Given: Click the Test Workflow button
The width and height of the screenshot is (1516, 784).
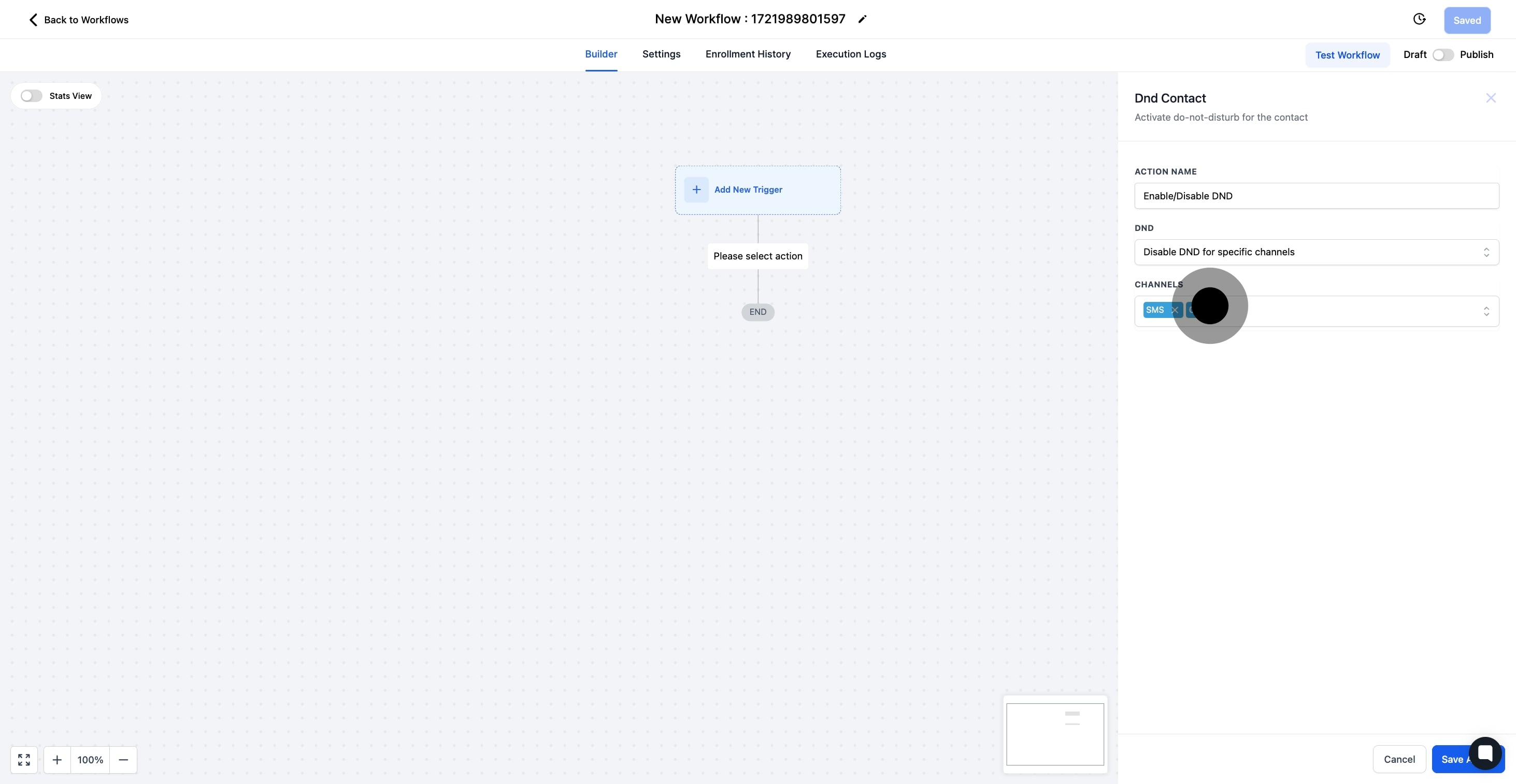Looking at the screenshot, I should [x=1347, y=55].
